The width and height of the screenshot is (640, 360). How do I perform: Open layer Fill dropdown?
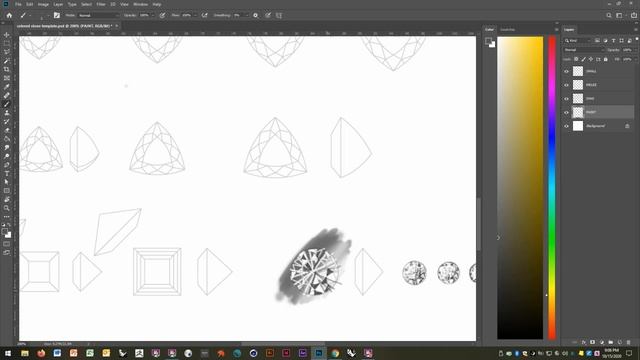tap(635, 59)
